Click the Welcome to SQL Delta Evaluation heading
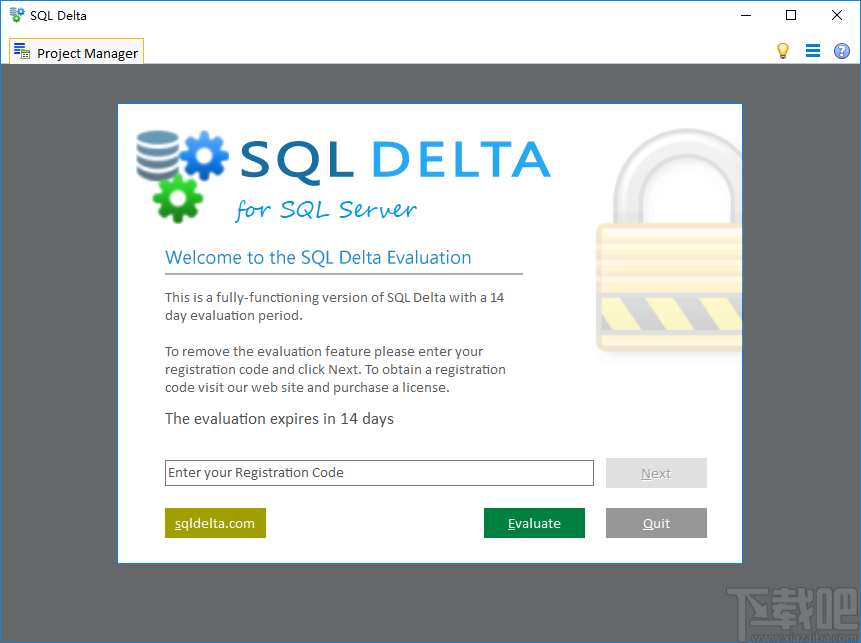861x643 pixels. point(318,257)
